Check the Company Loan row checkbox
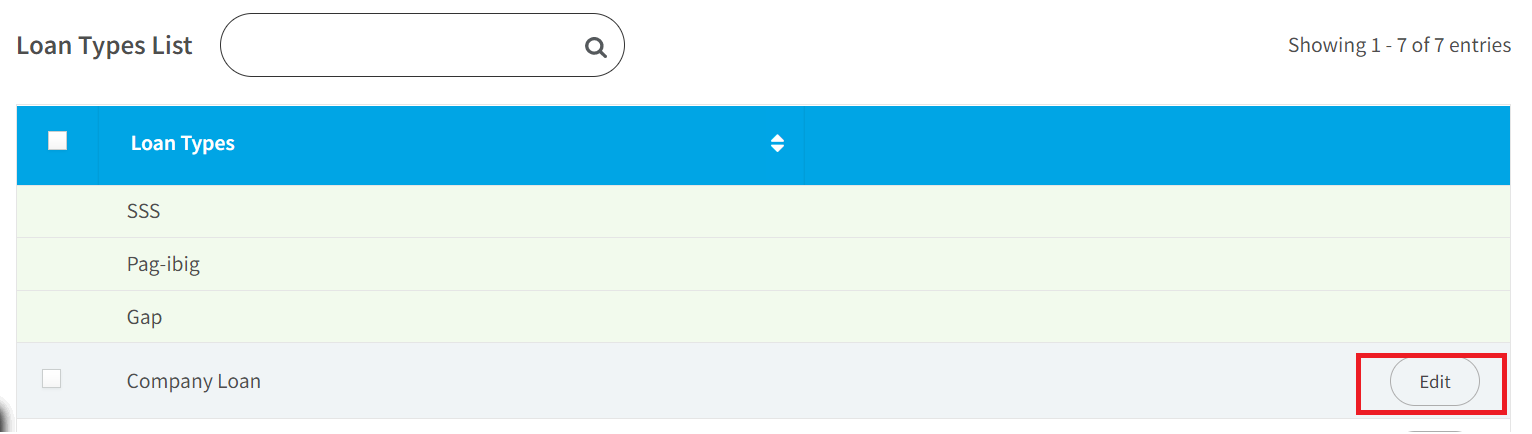The height and width of the screenshot is (434, 1532). click(52, 379)
